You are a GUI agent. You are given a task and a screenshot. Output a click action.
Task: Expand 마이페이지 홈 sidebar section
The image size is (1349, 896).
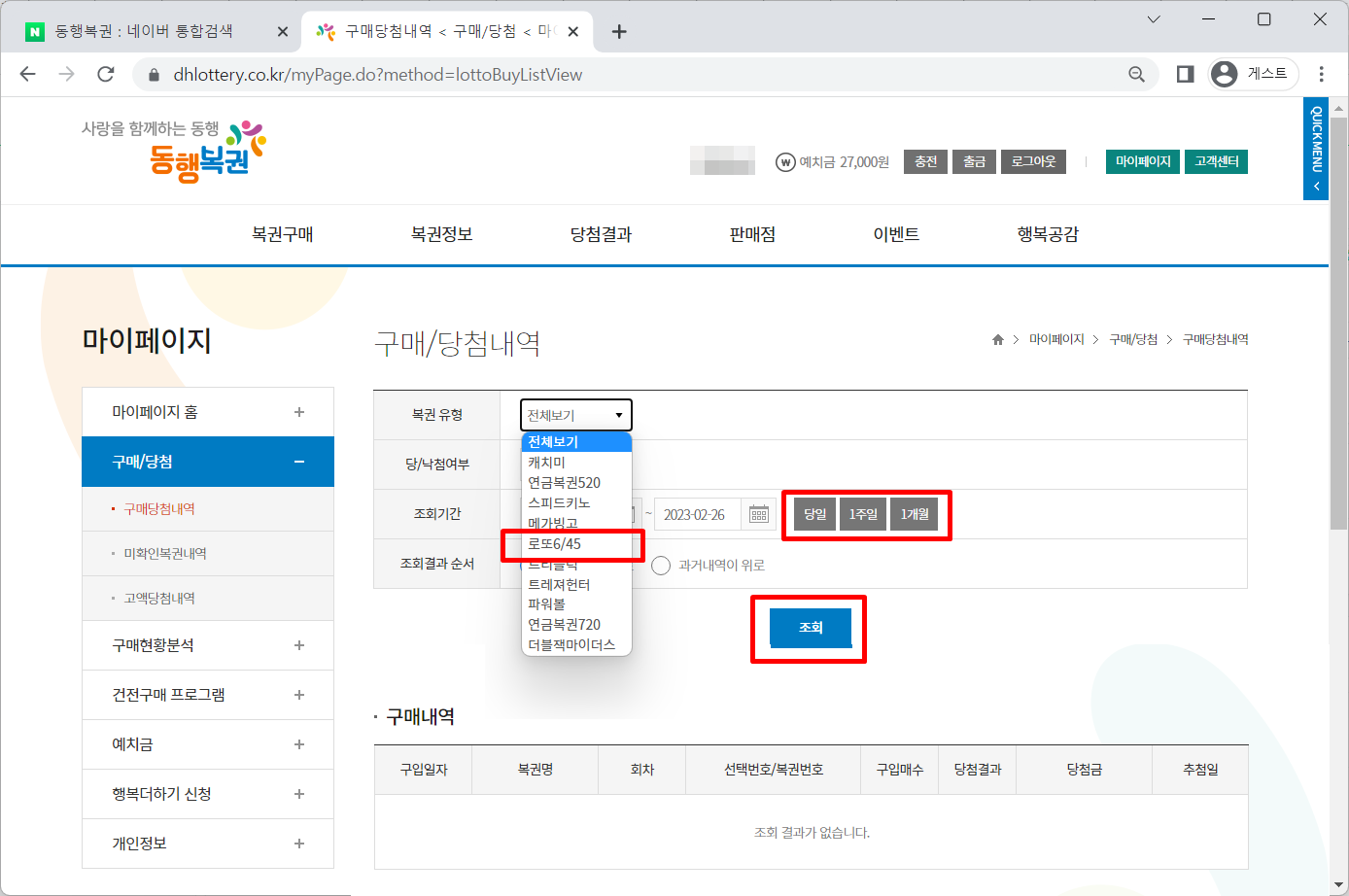coord(208,412)
